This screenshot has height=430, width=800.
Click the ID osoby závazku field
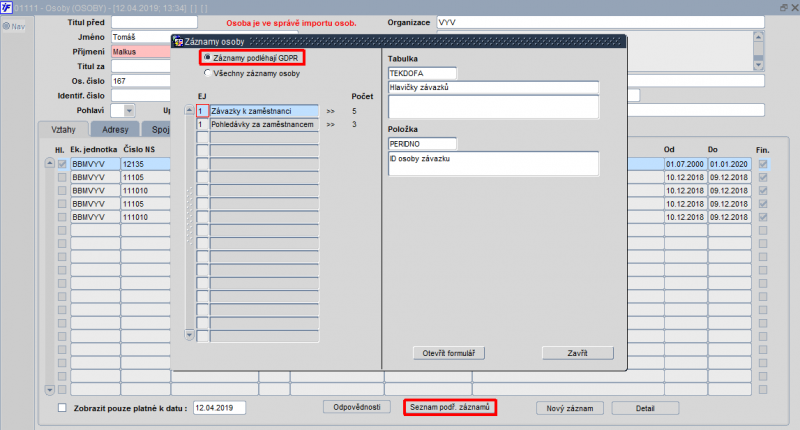click(x=493, y=164)
